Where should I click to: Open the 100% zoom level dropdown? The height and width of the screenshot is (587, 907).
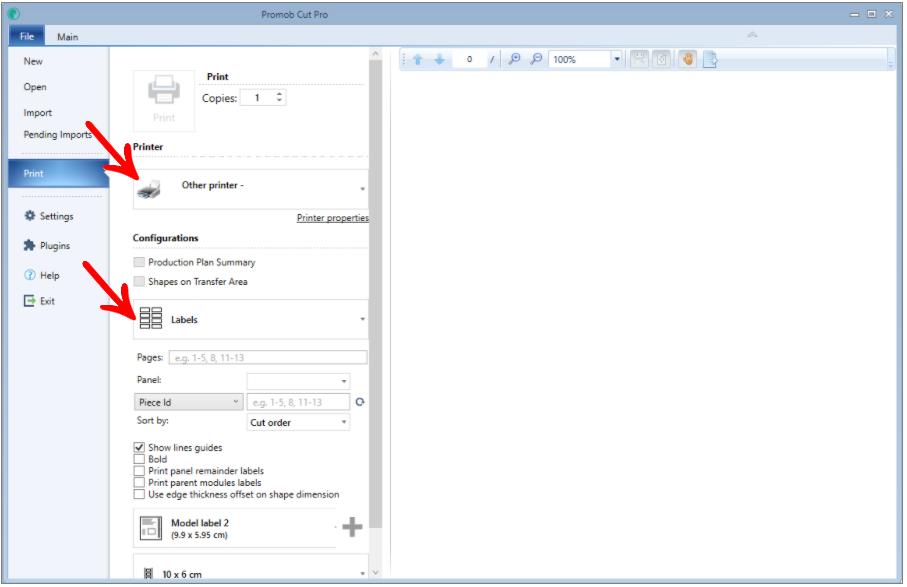point(617,59)
